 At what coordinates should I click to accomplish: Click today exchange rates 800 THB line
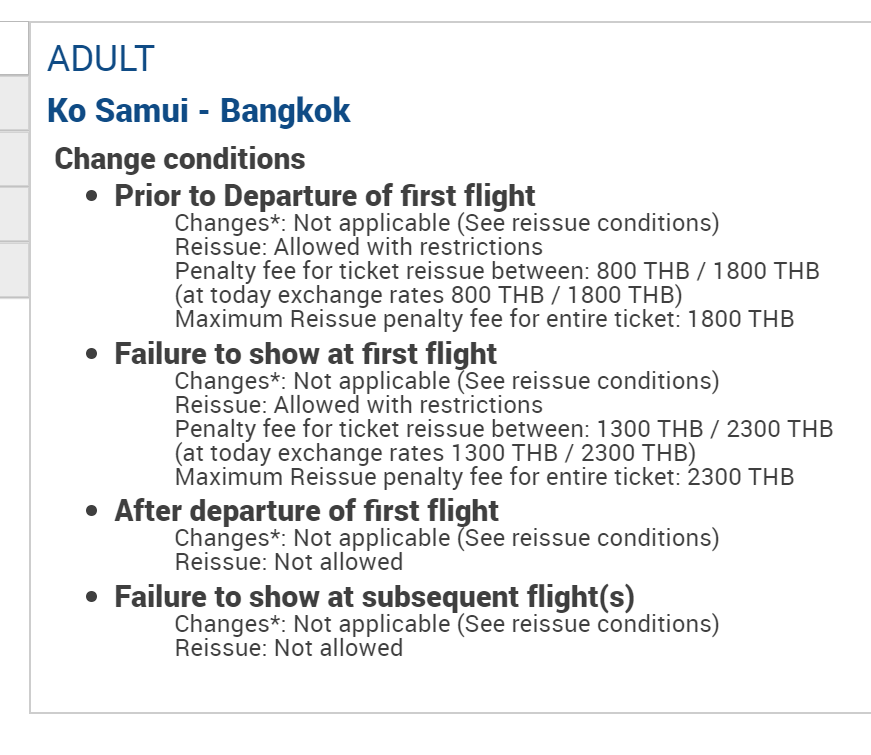428,295
